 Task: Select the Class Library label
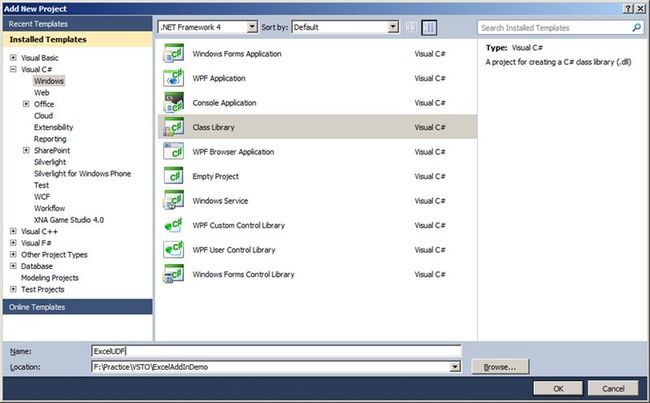[x=213, y=127]
